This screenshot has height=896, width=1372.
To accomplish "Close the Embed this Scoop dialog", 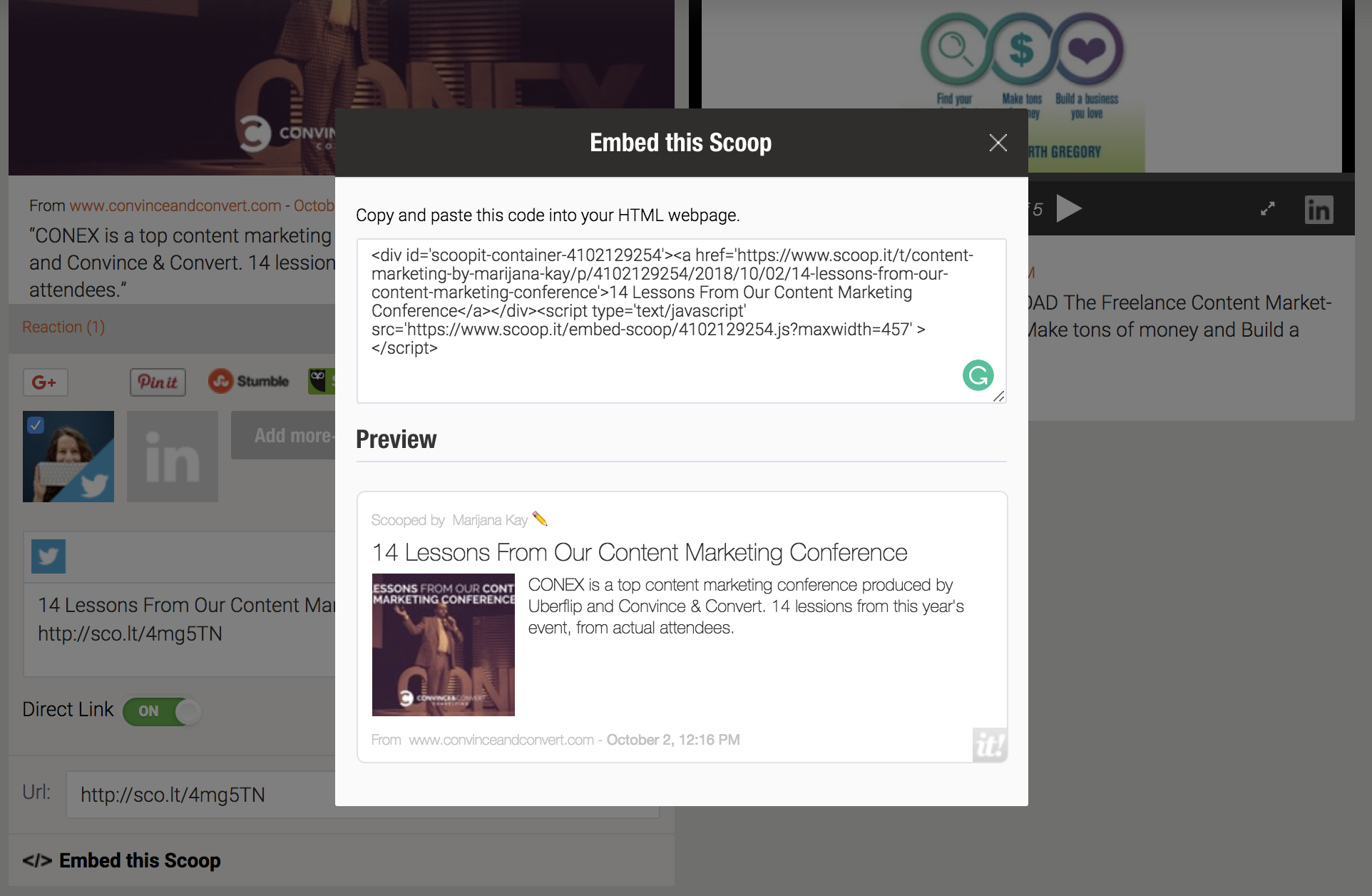I will 998,143.
